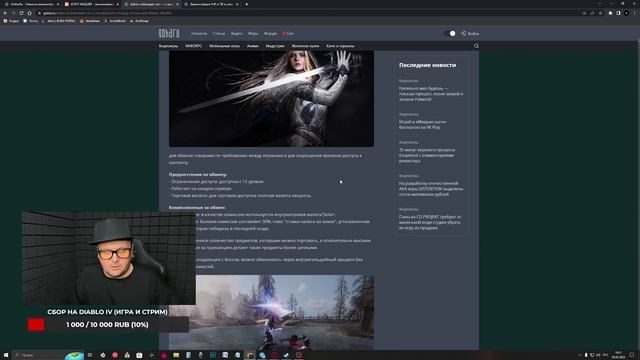The height and width of the screenshot is (360, 640).
Task: Switch to the second browser tab
Action: [91, 4]
